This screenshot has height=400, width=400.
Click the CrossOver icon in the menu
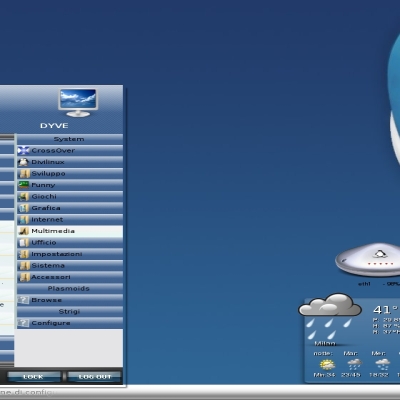[x=23, y=151]
